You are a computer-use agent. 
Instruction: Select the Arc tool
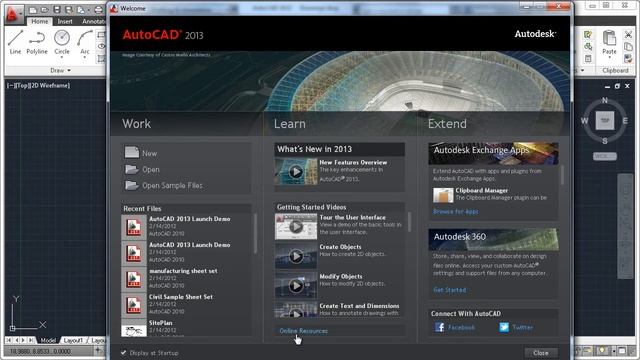84,42
